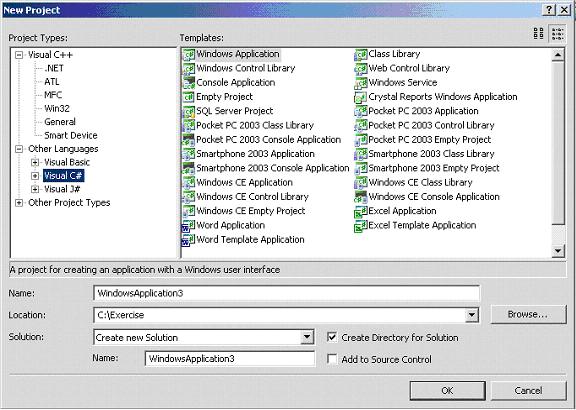Choose the Excel Application template icon
The image size is (576, 410).
pos(360,211)
